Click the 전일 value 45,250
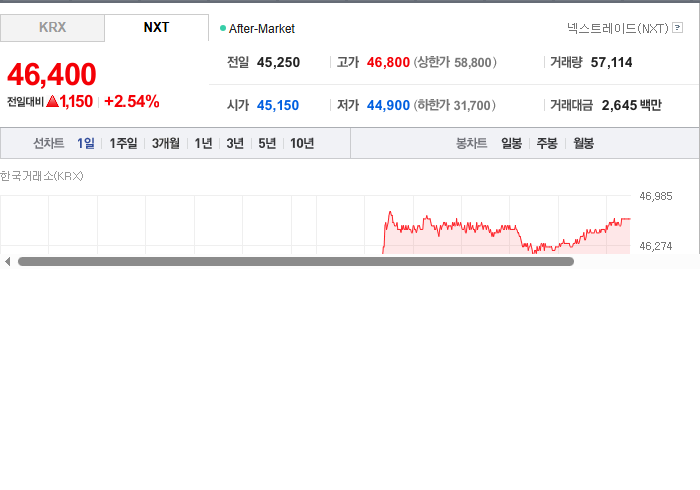 [278, 62]
